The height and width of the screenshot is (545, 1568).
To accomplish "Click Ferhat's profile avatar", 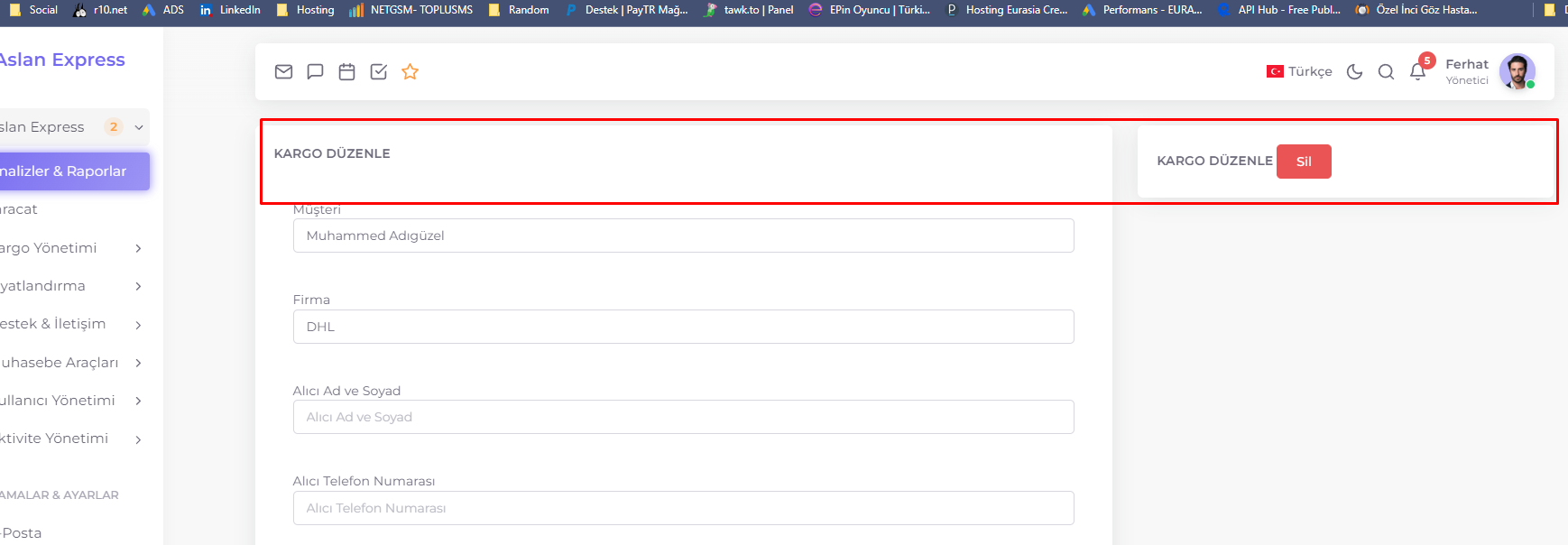I will point(1517,71).
